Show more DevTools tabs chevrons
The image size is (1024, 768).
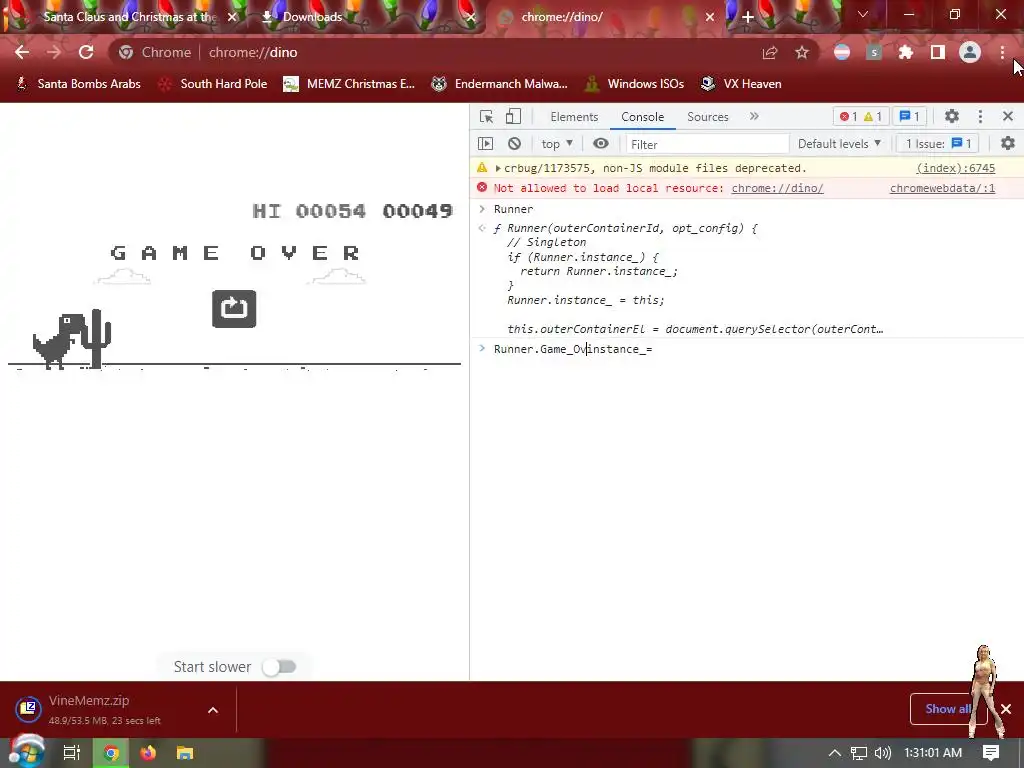click(754, 116)
